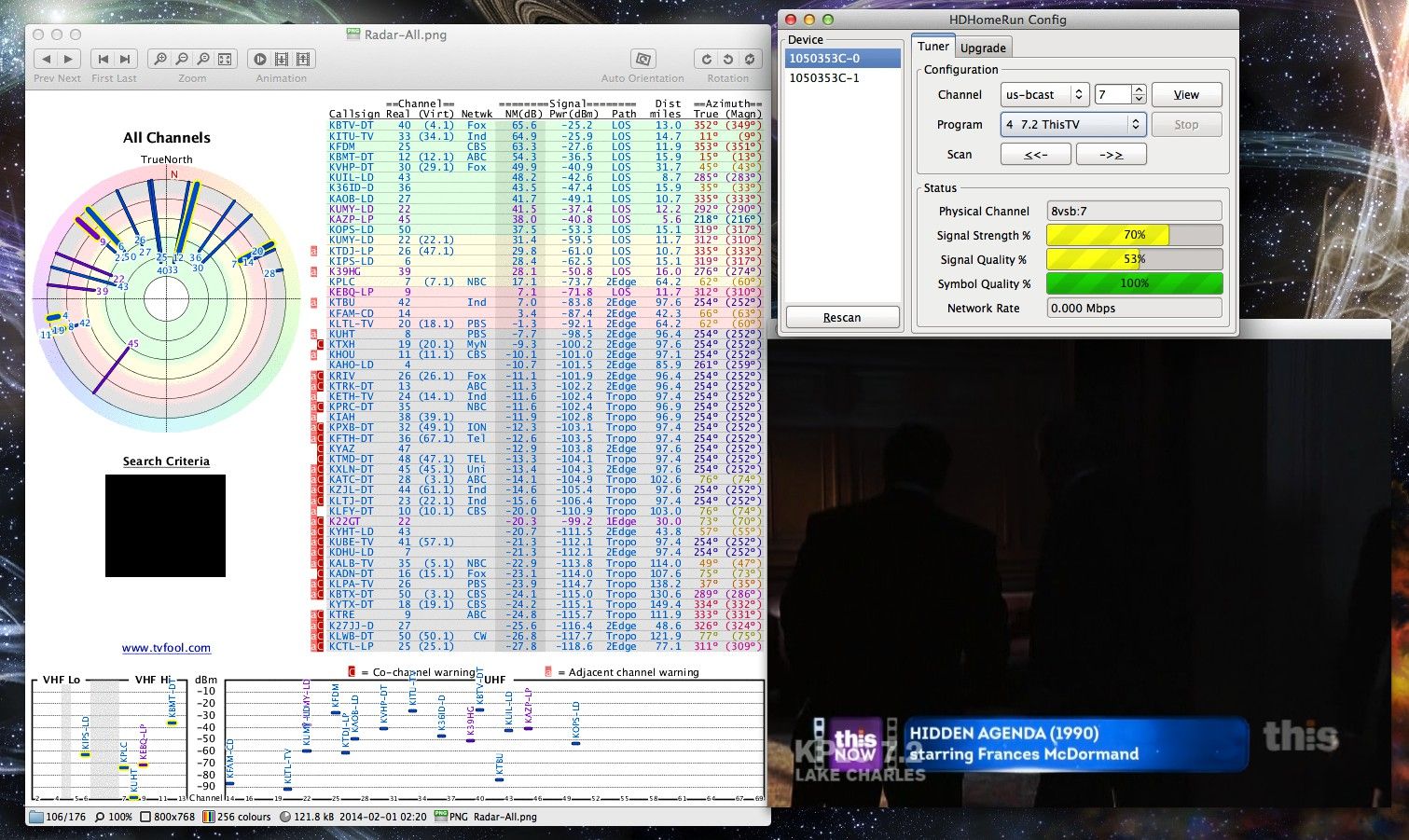
Task: Rotate image clockwise
Action: click(707, 59)
